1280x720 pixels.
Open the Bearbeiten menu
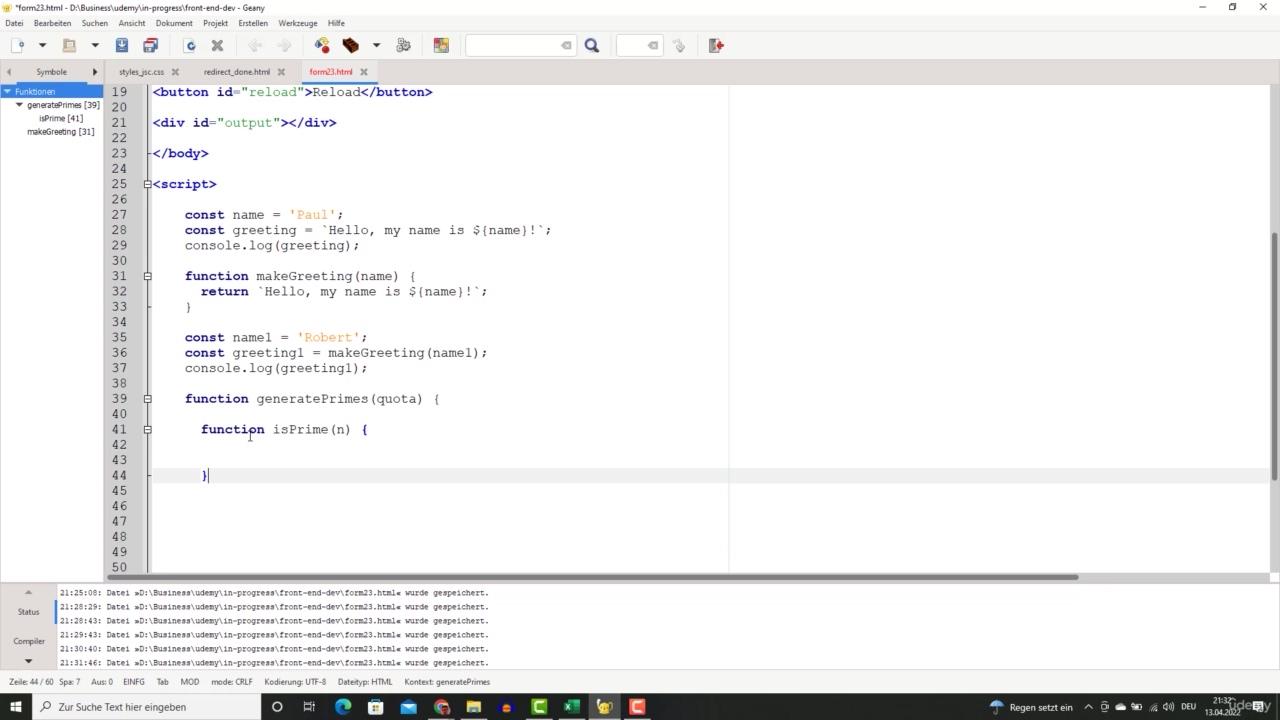pos(53,23)
